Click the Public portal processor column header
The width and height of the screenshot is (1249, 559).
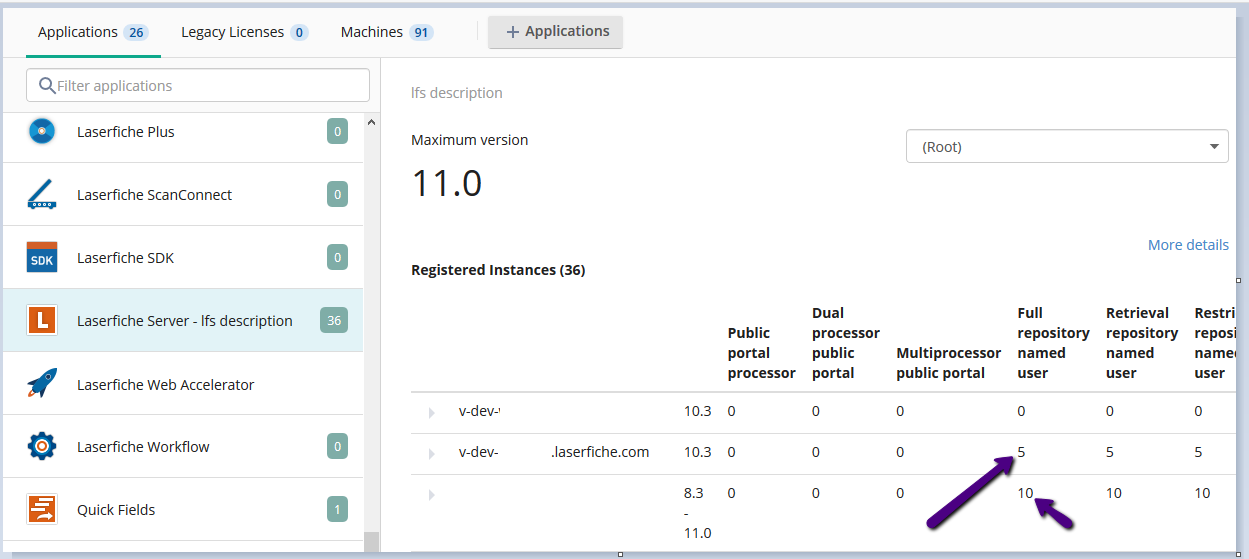coord(761,353)
